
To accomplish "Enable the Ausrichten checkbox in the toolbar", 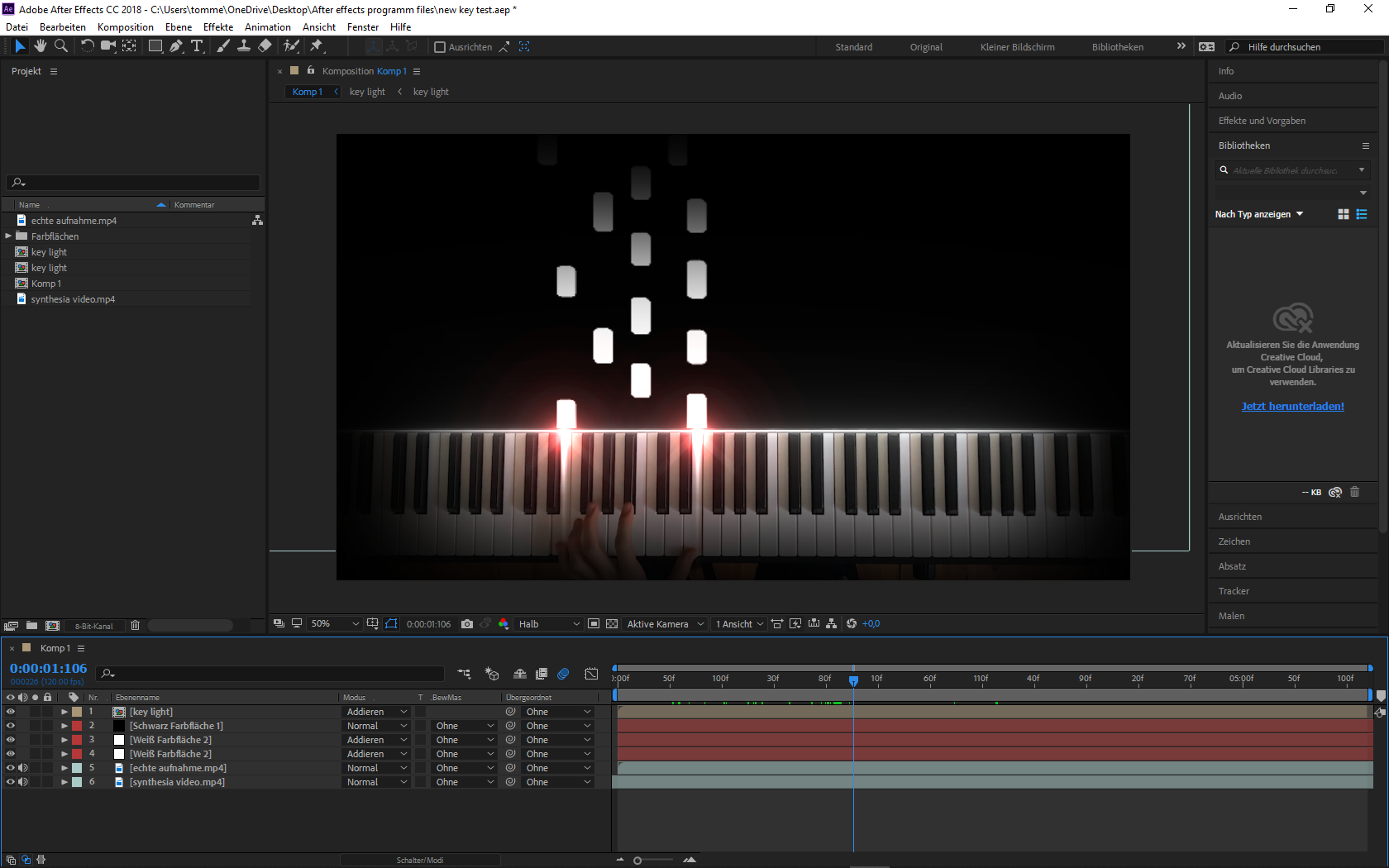I will coord(441,46).
